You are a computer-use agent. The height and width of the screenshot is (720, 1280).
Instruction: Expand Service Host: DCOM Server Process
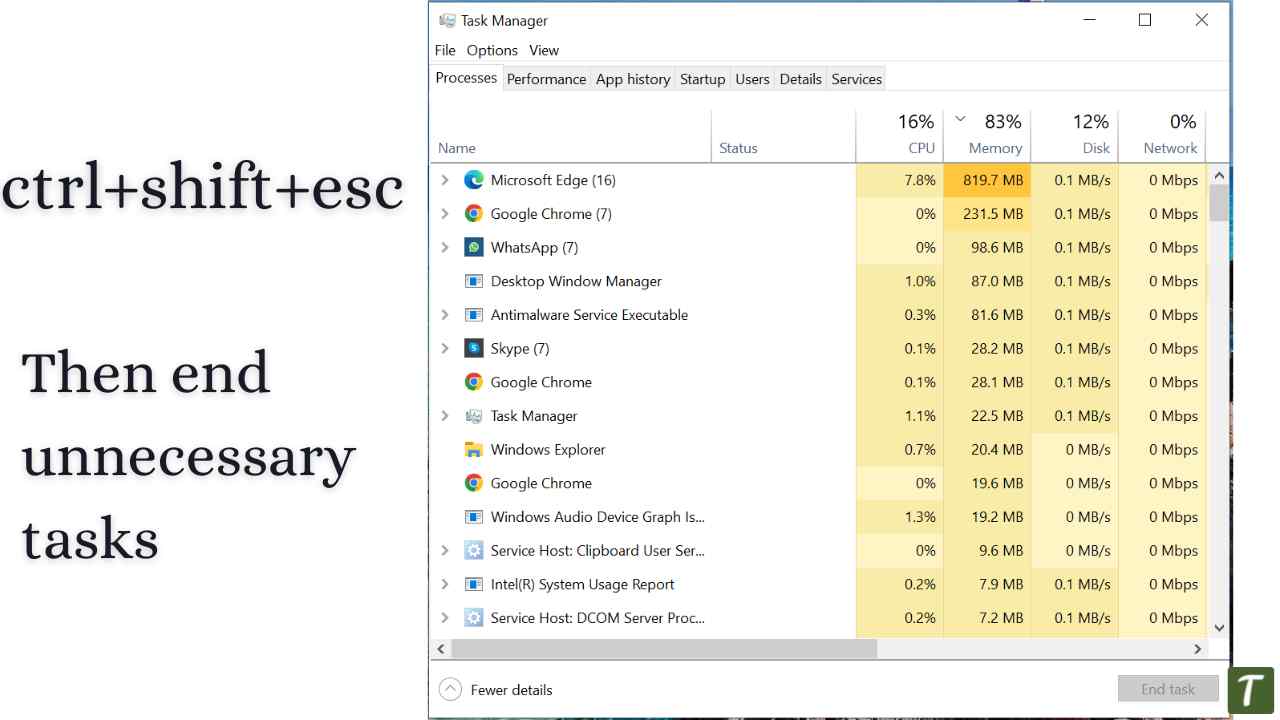click(445, 618)
